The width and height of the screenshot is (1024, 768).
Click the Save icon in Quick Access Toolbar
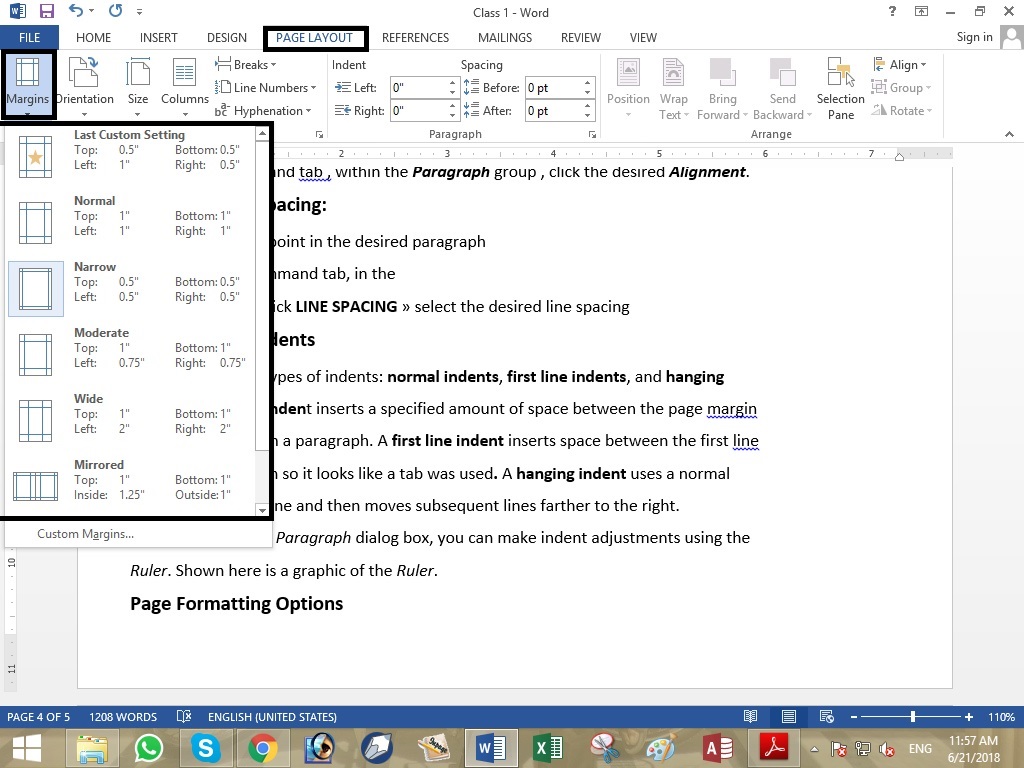46,12
